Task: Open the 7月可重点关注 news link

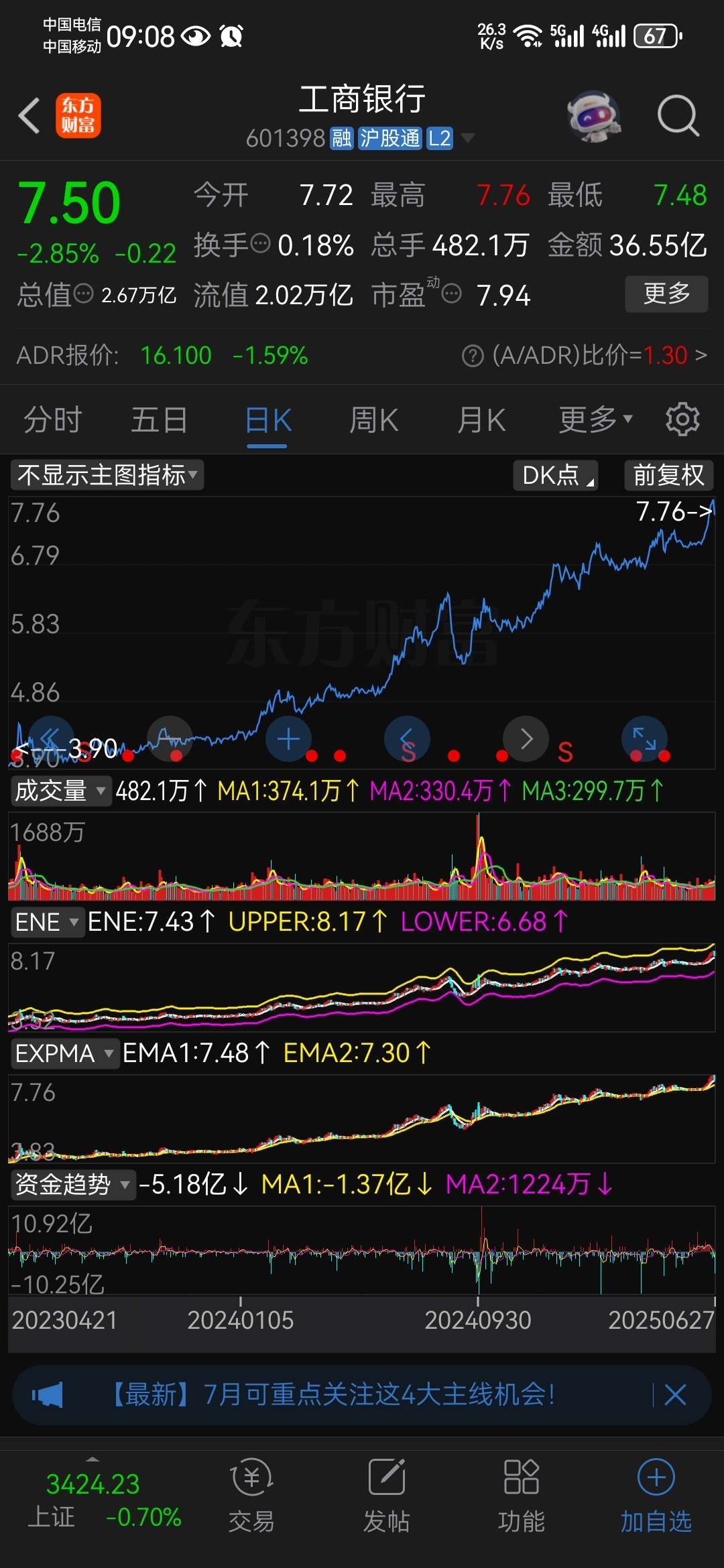Action: point(332,1395)
